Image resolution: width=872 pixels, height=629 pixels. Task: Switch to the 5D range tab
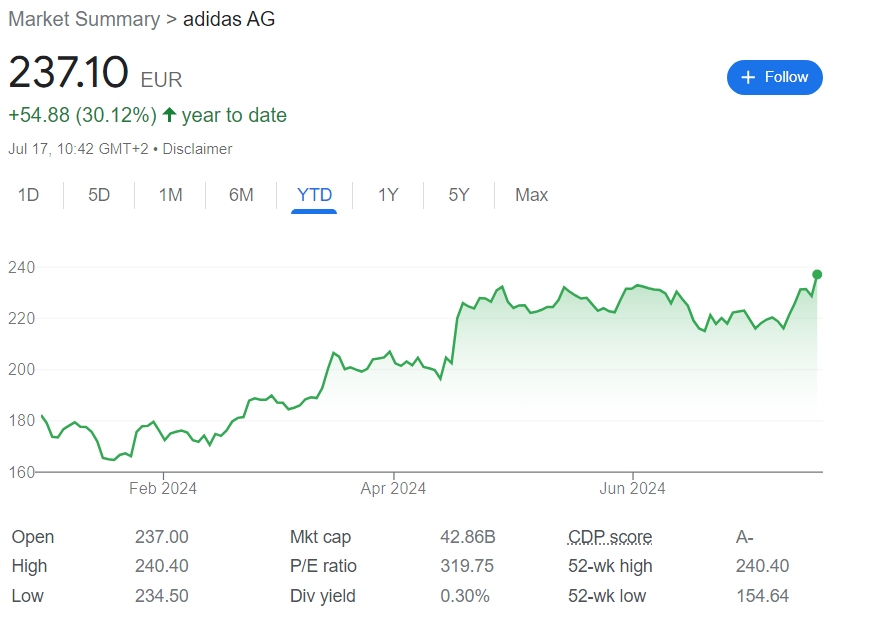(99, 195)
